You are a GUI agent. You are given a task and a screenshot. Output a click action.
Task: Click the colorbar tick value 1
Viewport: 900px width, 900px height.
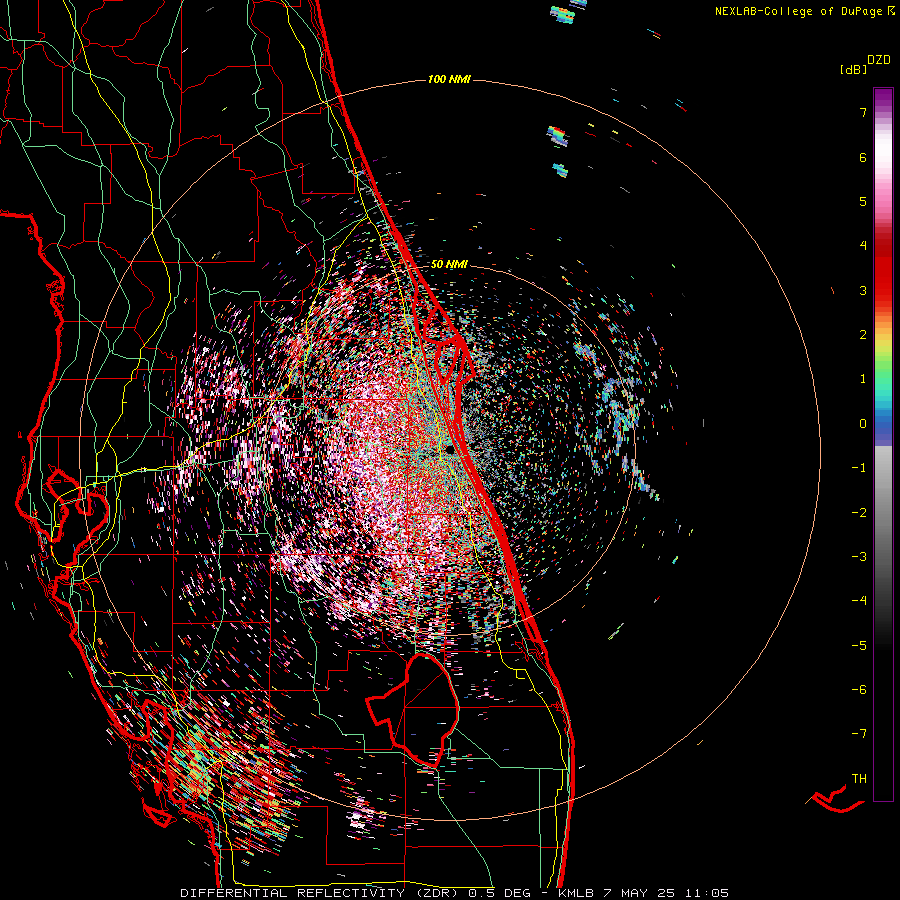(863, 379)
